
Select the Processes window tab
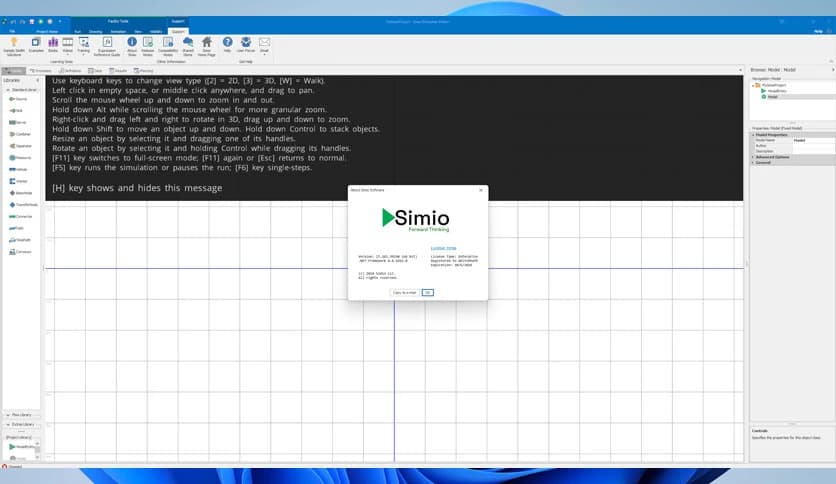tap(41, 70)
